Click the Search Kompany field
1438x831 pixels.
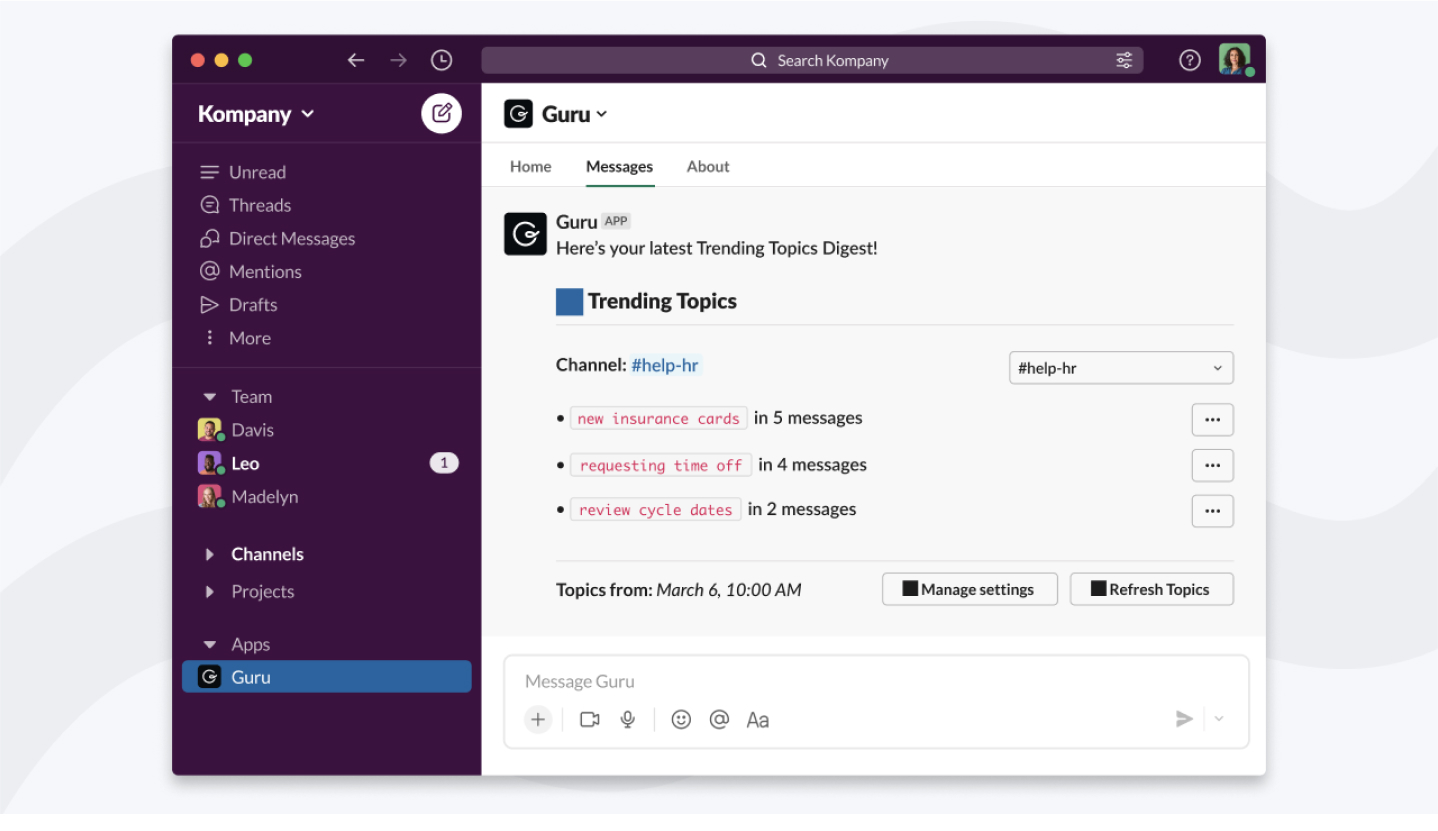click(x=812, y=60)
